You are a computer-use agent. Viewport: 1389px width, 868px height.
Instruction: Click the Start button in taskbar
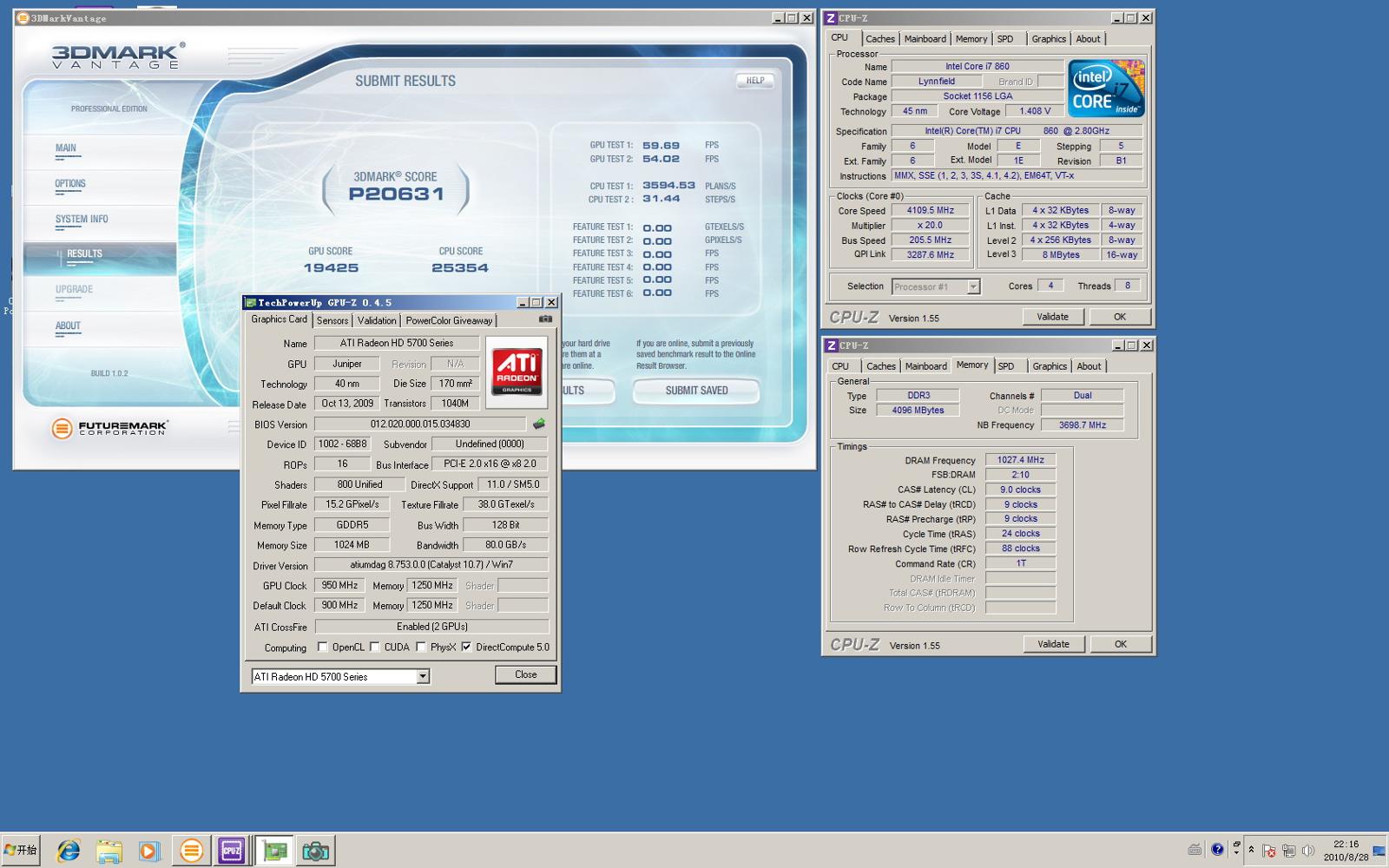(21, 851)
